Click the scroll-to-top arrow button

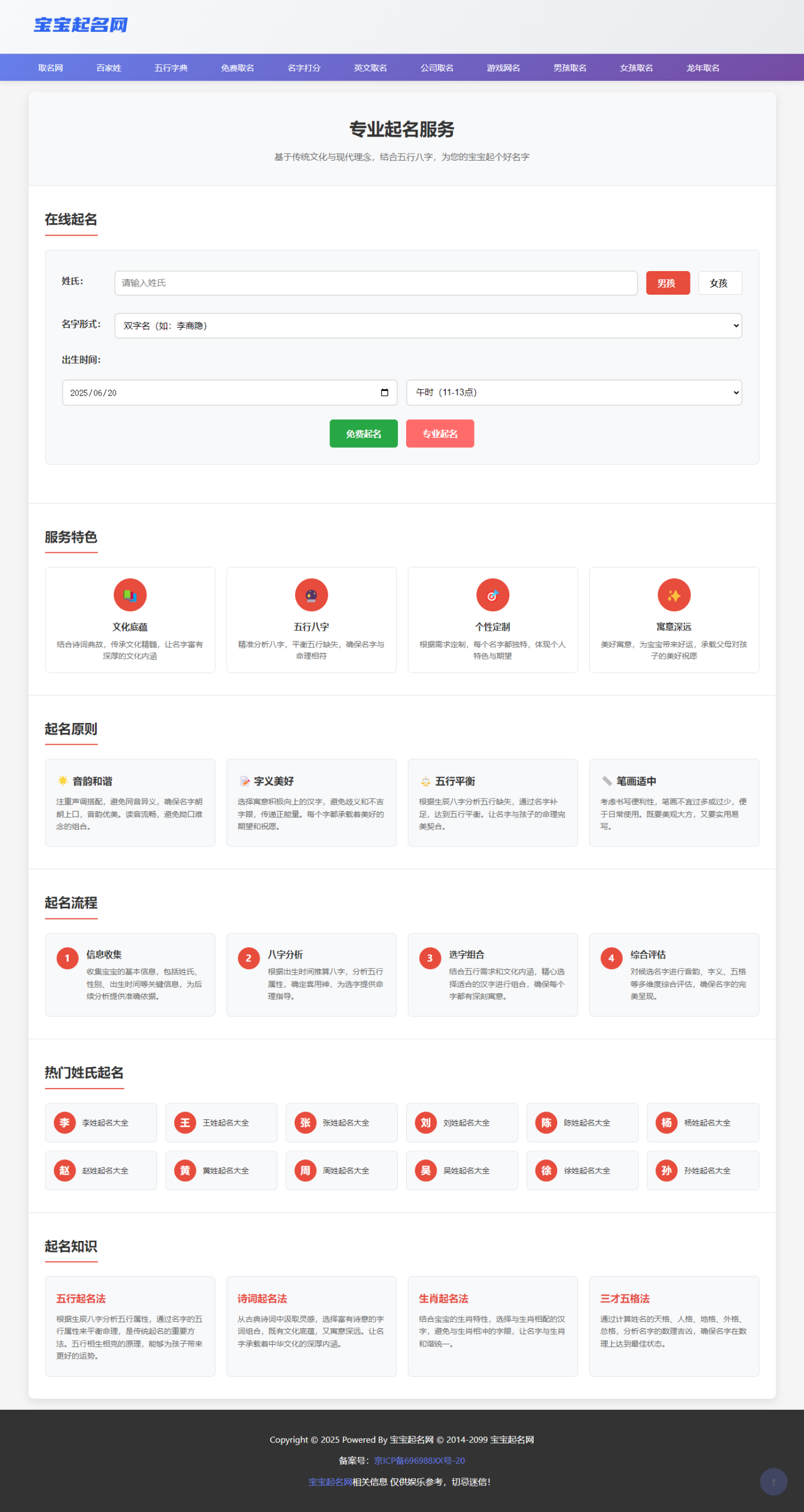[x=773, y=1482]
